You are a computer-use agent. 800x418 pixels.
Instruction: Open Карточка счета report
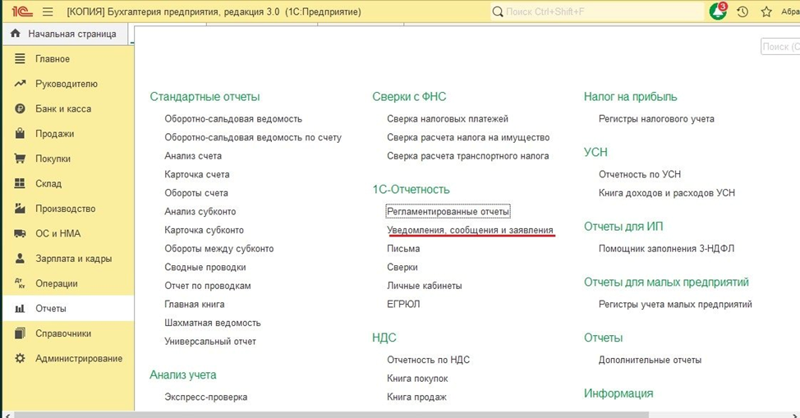click(x=197, y=175)
